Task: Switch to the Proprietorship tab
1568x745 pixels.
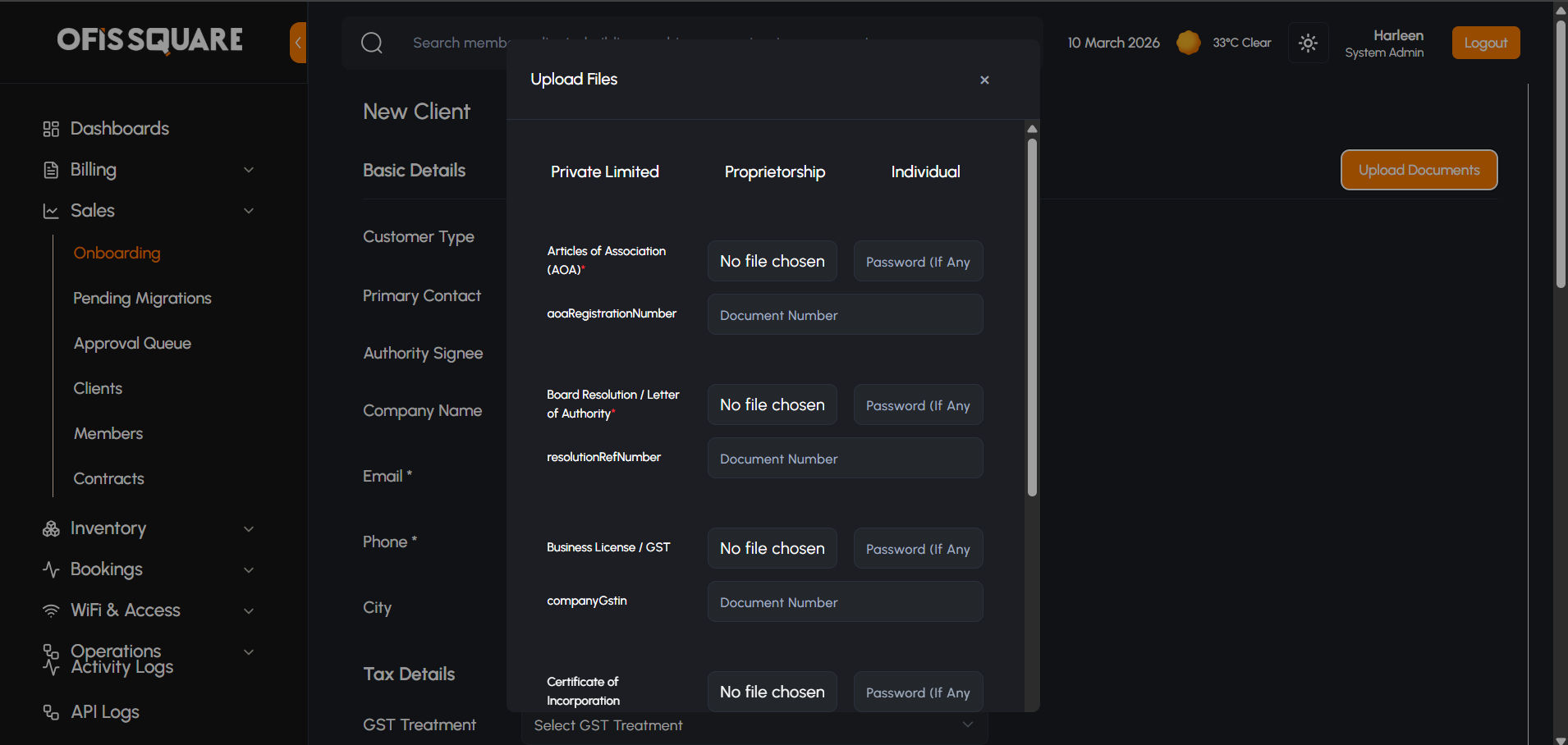Action: 774,171
